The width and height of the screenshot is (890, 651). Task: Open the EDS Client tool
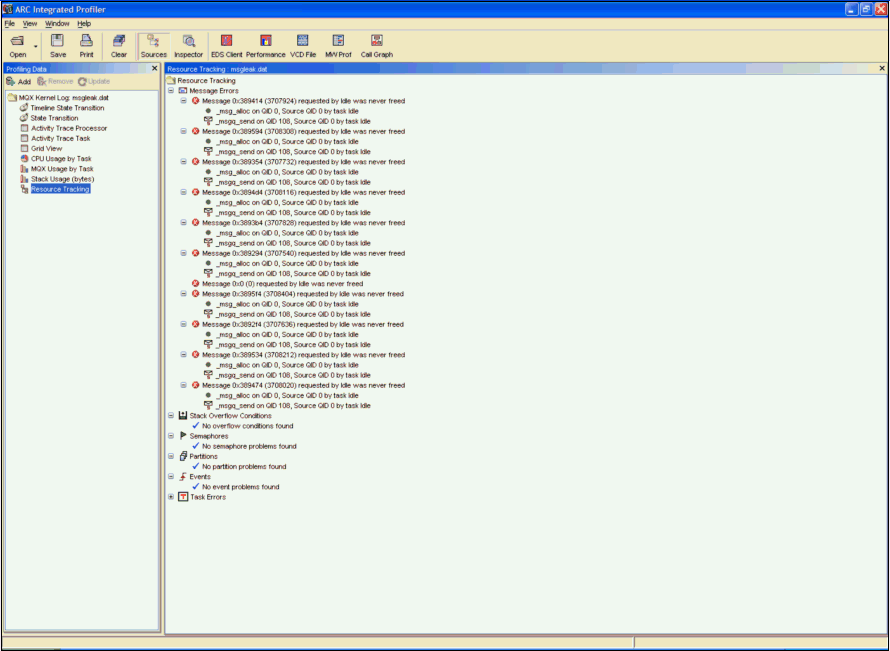226,45
